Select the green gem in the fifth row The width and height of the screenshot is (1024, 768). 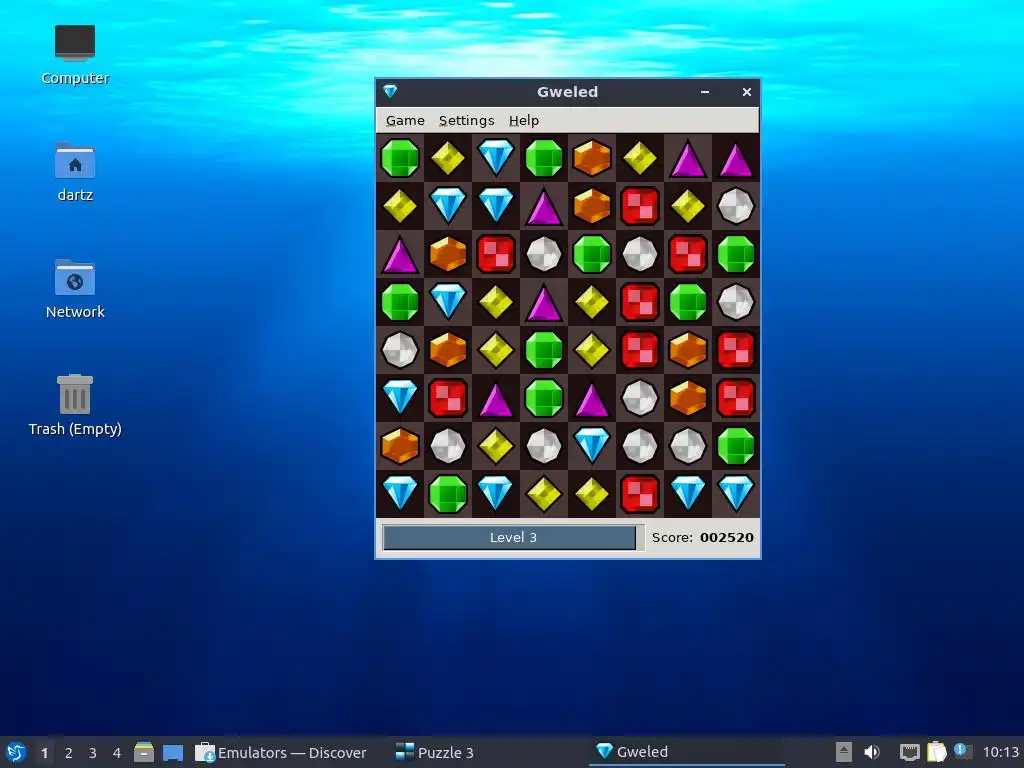(x=544, y=350)
